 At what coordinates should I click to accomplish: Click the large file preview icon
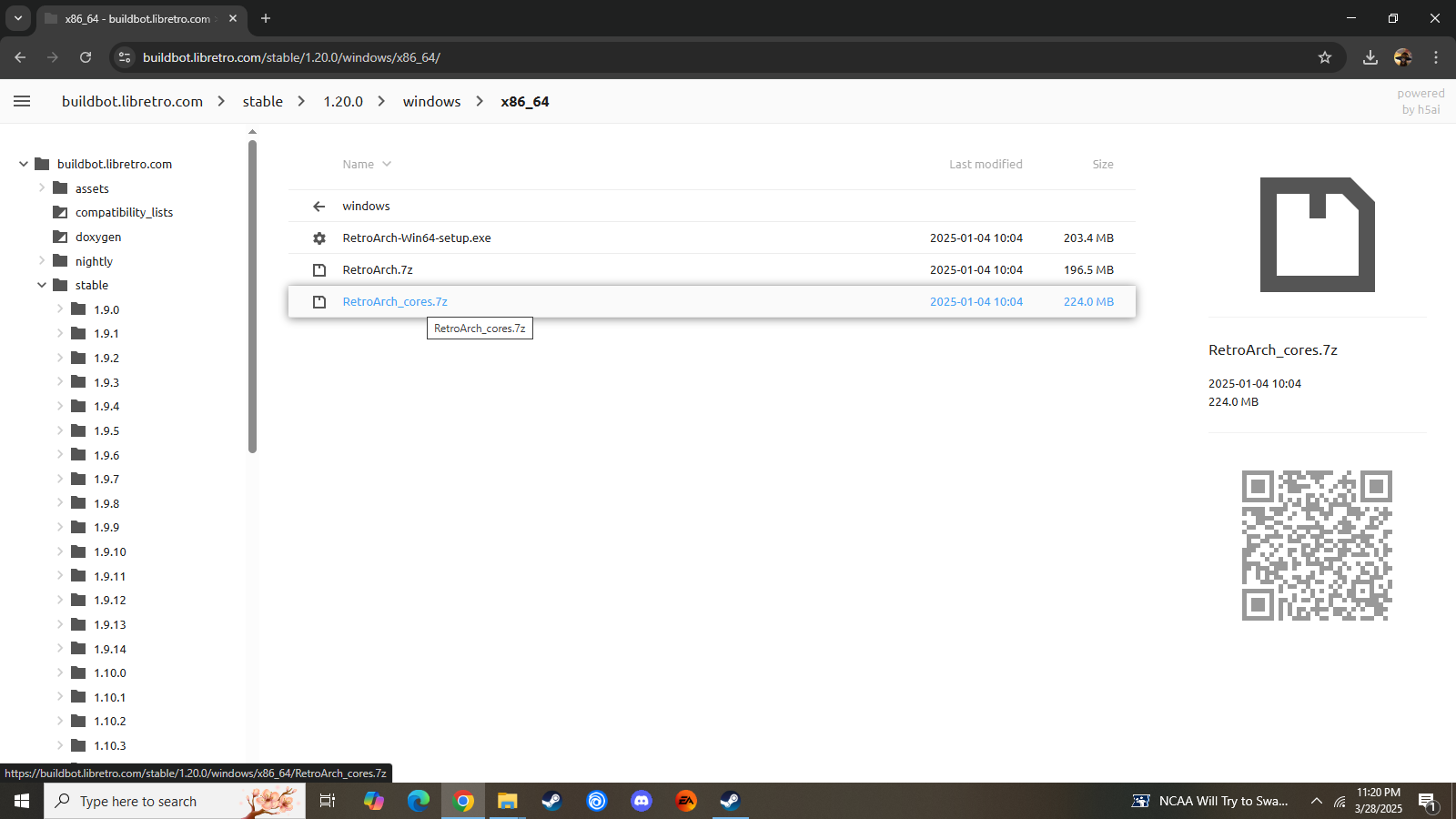point(1317,235)
